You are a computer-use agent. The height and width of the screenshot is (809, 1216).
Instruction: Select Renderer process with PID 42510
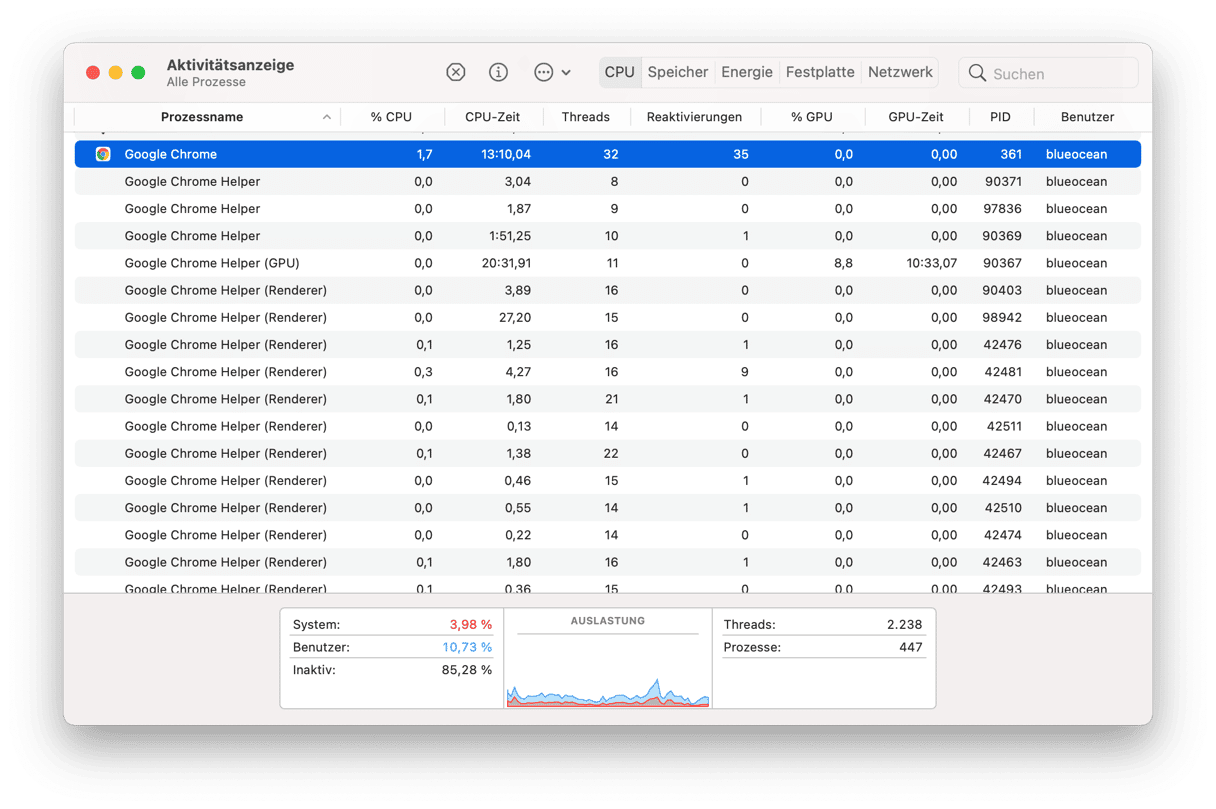click(608, 508)
